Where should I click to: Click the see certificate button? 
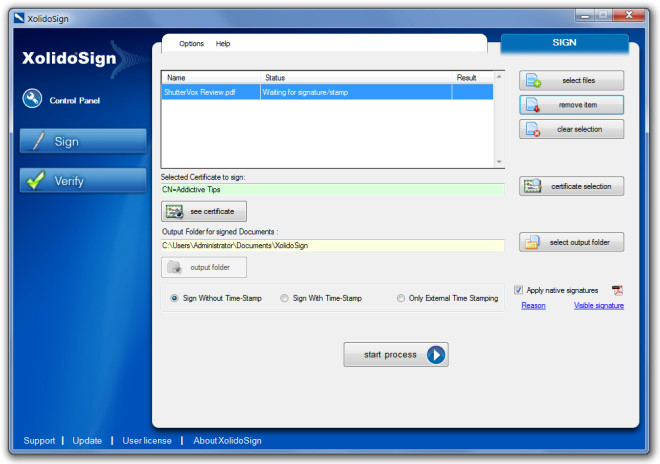click(204, 211)
